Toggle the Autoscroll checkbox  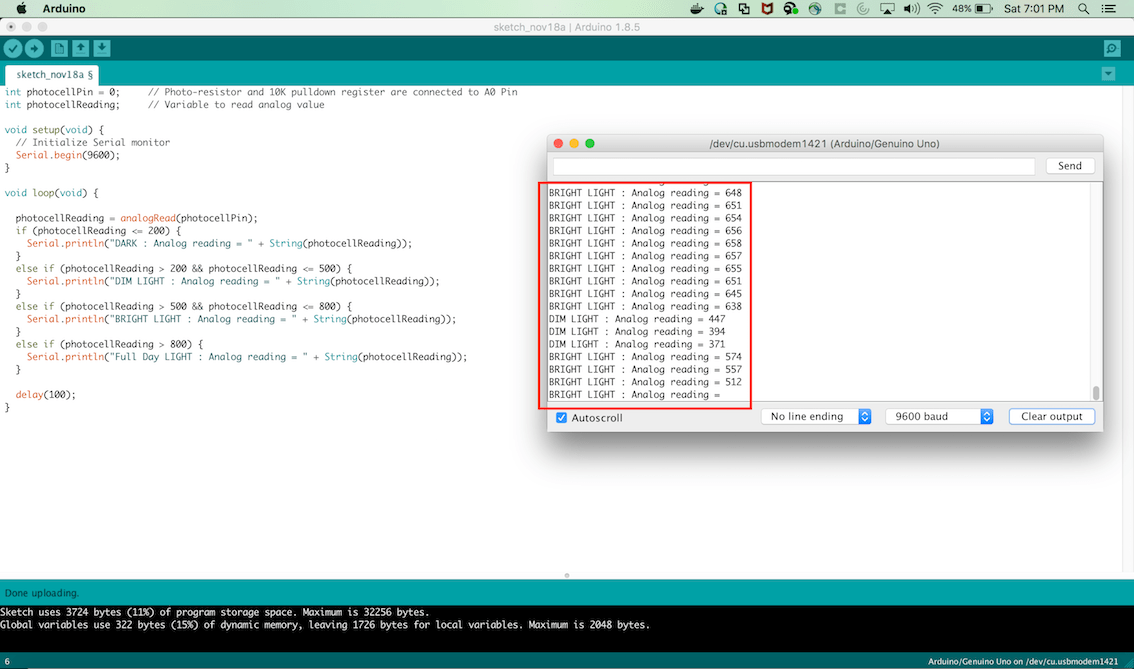(x=561, y=417)
